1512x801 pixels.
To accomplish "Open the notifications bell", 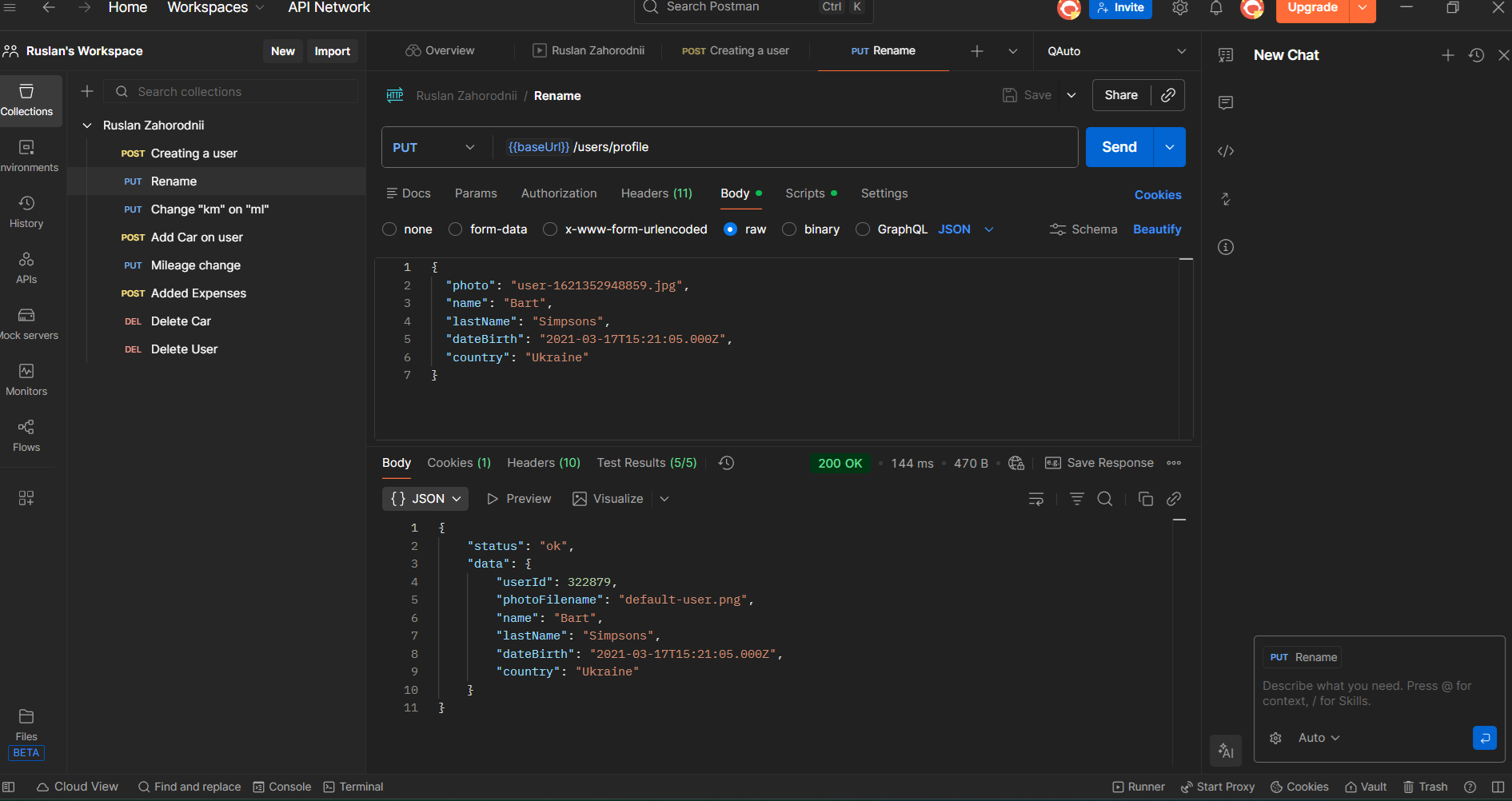I will [x=1215, y=8].
